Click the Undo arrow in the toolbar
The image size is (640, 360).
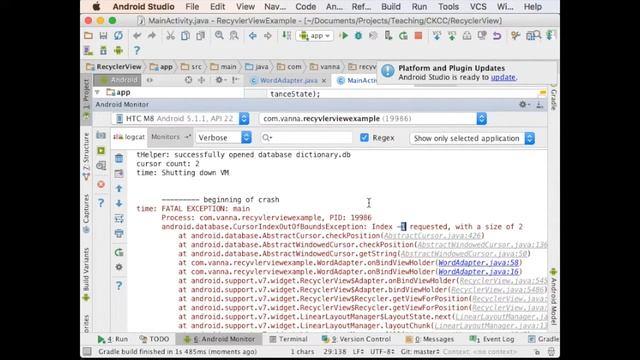point(137,36)
